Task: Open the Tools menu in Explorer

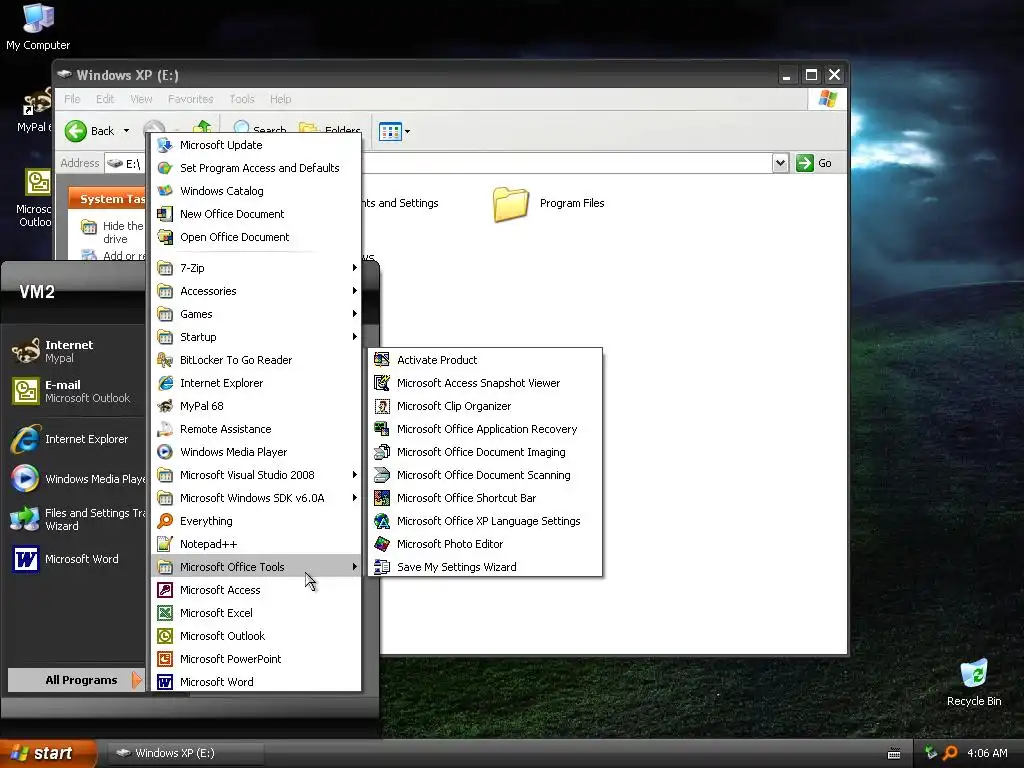Action: [x=242, y=99]
